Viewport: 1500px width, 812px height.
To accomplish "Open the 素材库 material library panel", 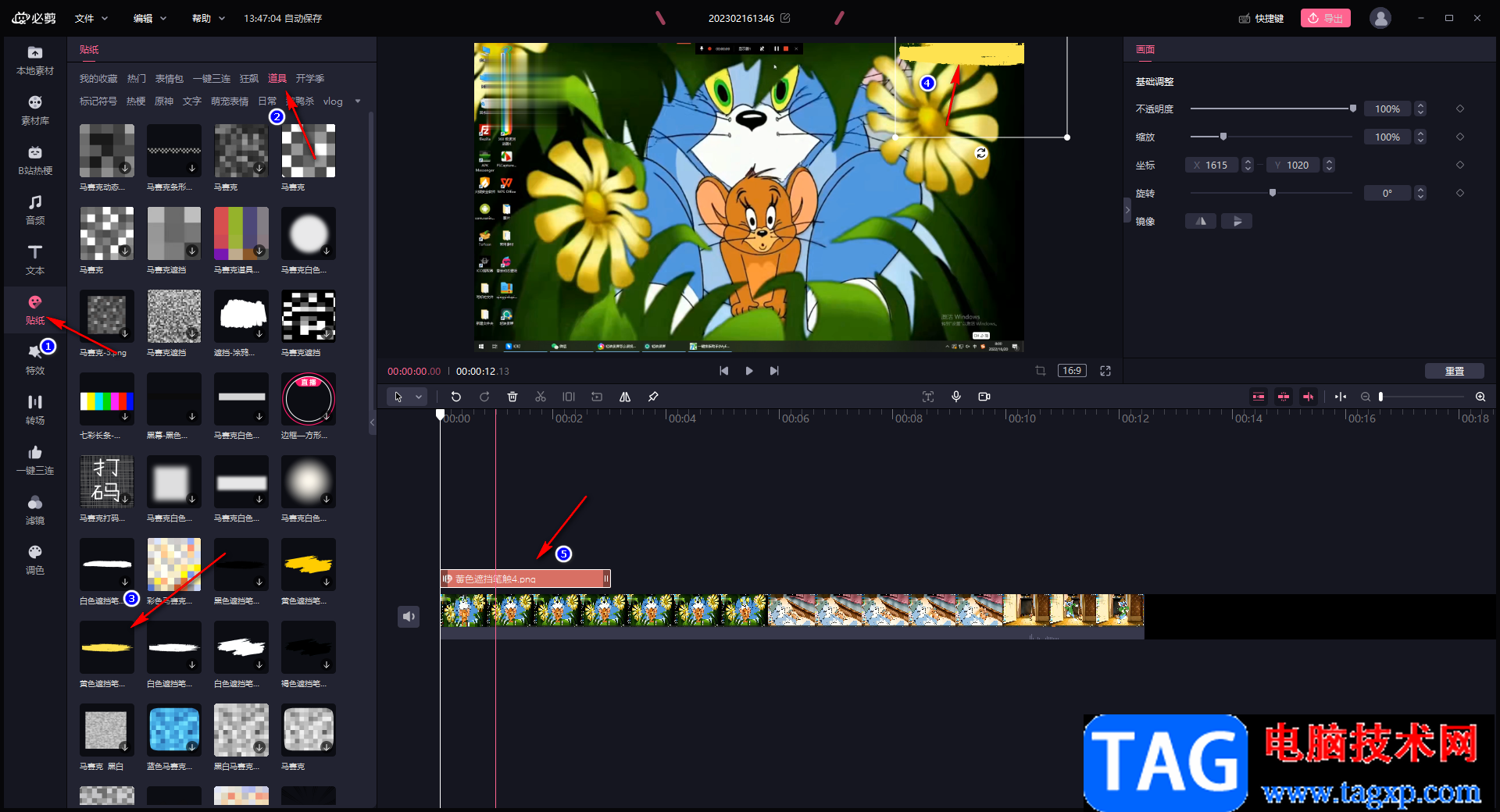I will (x=35, y=110).
